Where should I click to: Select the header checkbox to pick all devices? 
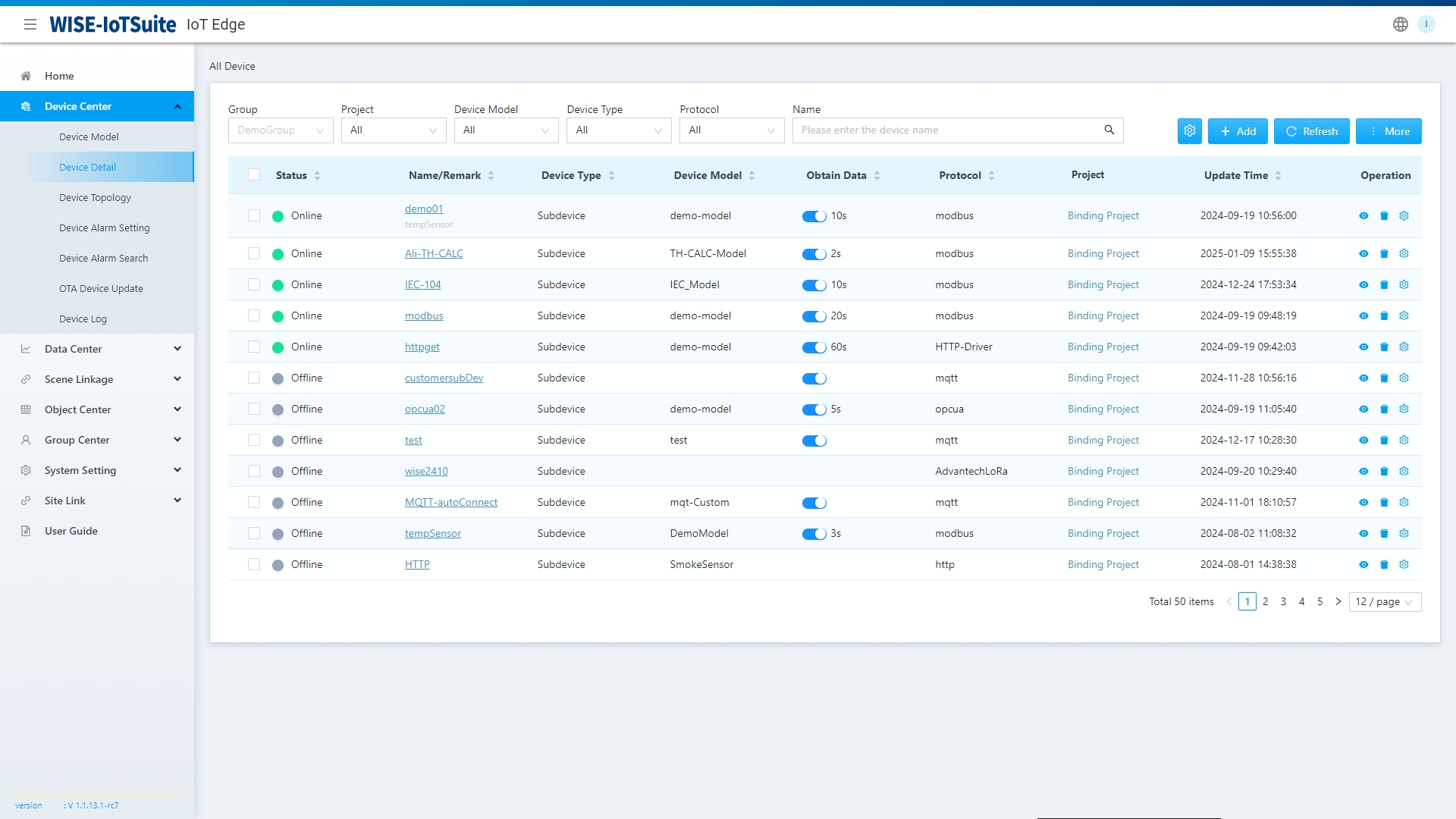coord(254,174)
